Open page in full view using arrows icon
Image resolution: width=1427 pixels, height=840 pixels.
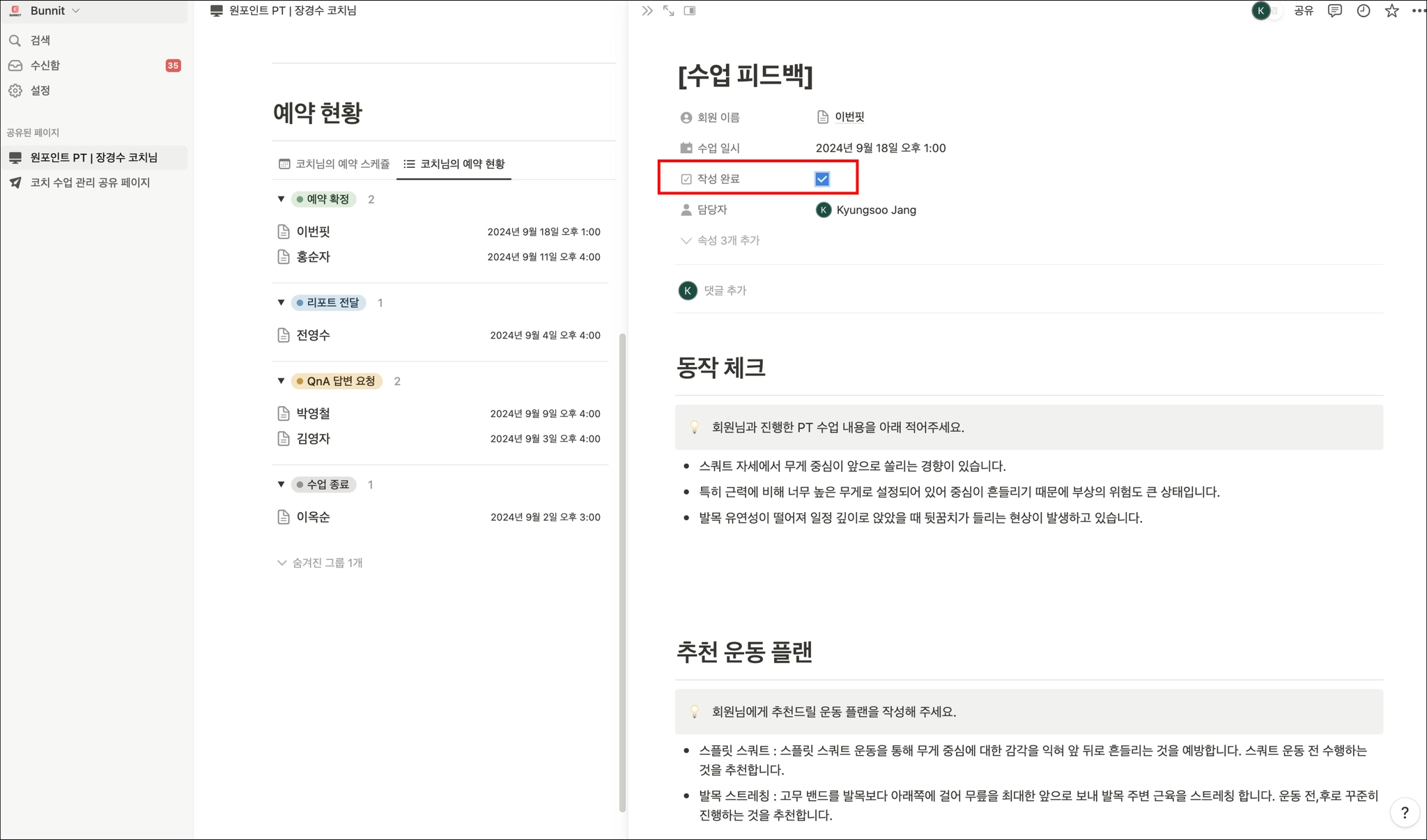click(x=668, y=11)
